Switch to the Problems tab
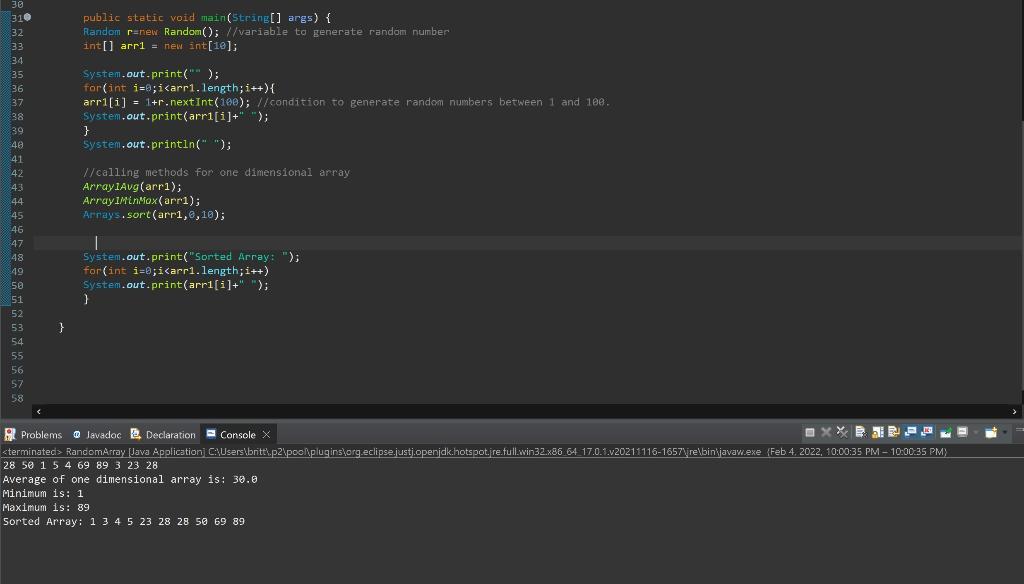Image resolution: width=1024 pixels, height=584 pixels. pos(40,434)
